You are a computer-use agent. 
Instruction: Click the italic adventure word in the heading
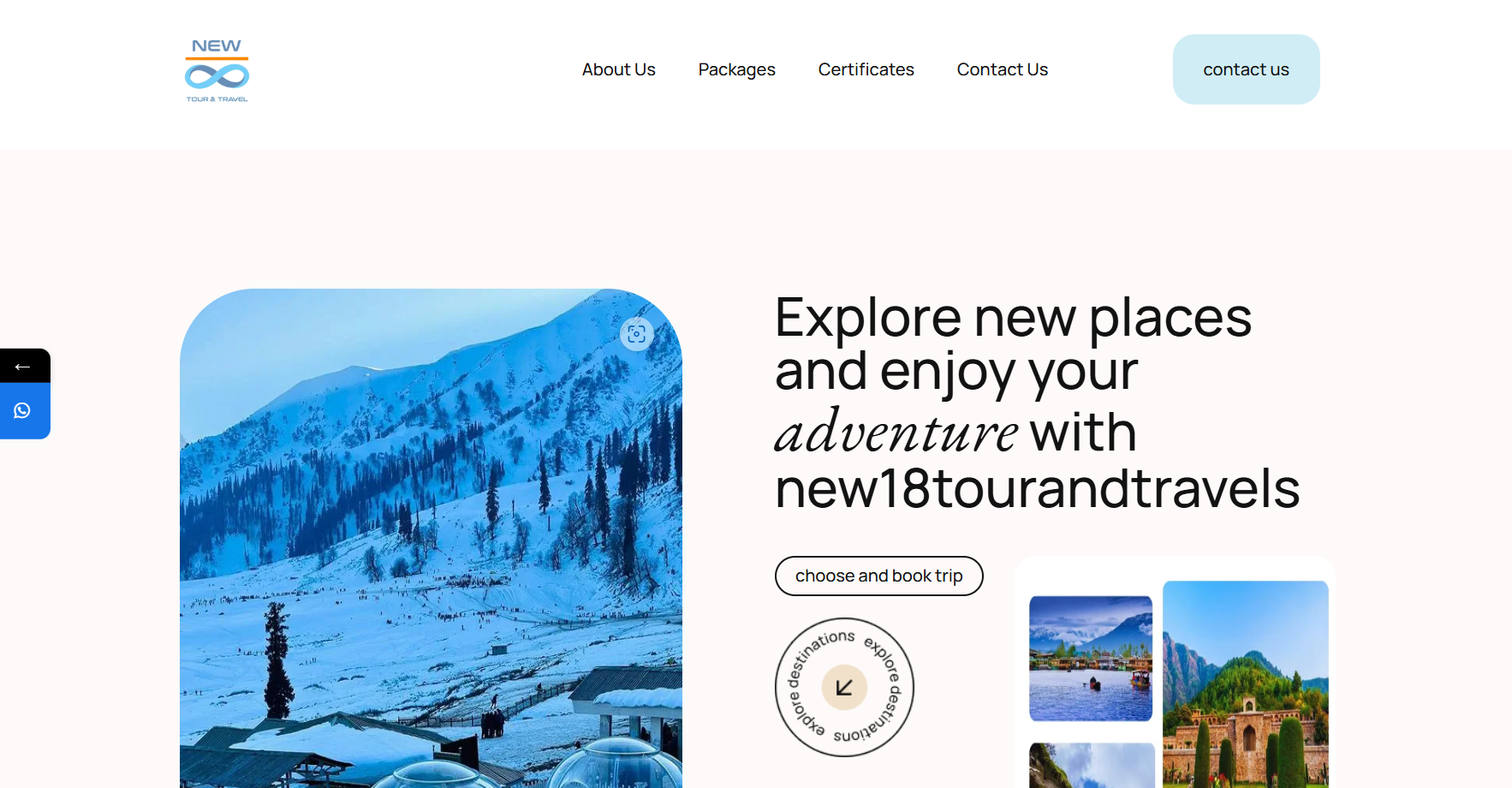coord(896,432)
